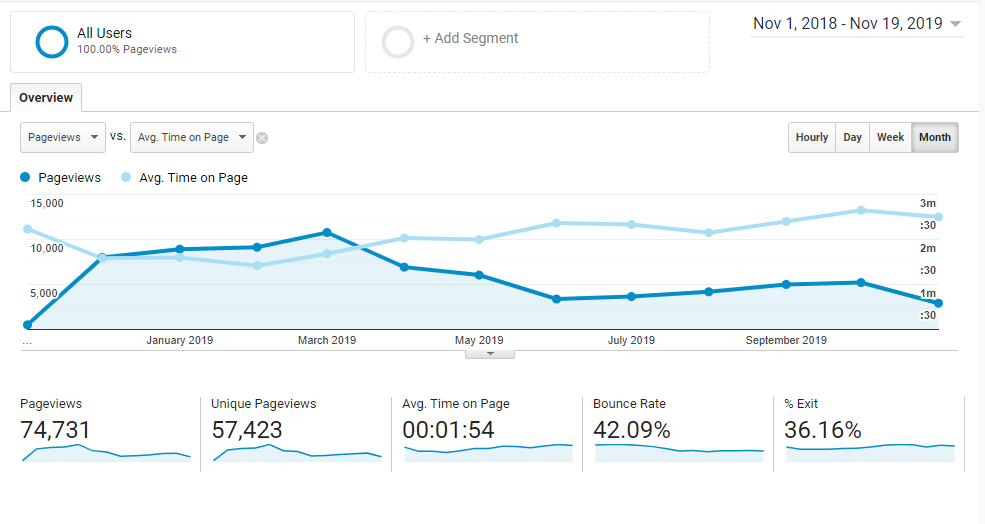Click the Unique Pageviews label
The height and width of the screenshot is (524, 985).
(264, 404)
